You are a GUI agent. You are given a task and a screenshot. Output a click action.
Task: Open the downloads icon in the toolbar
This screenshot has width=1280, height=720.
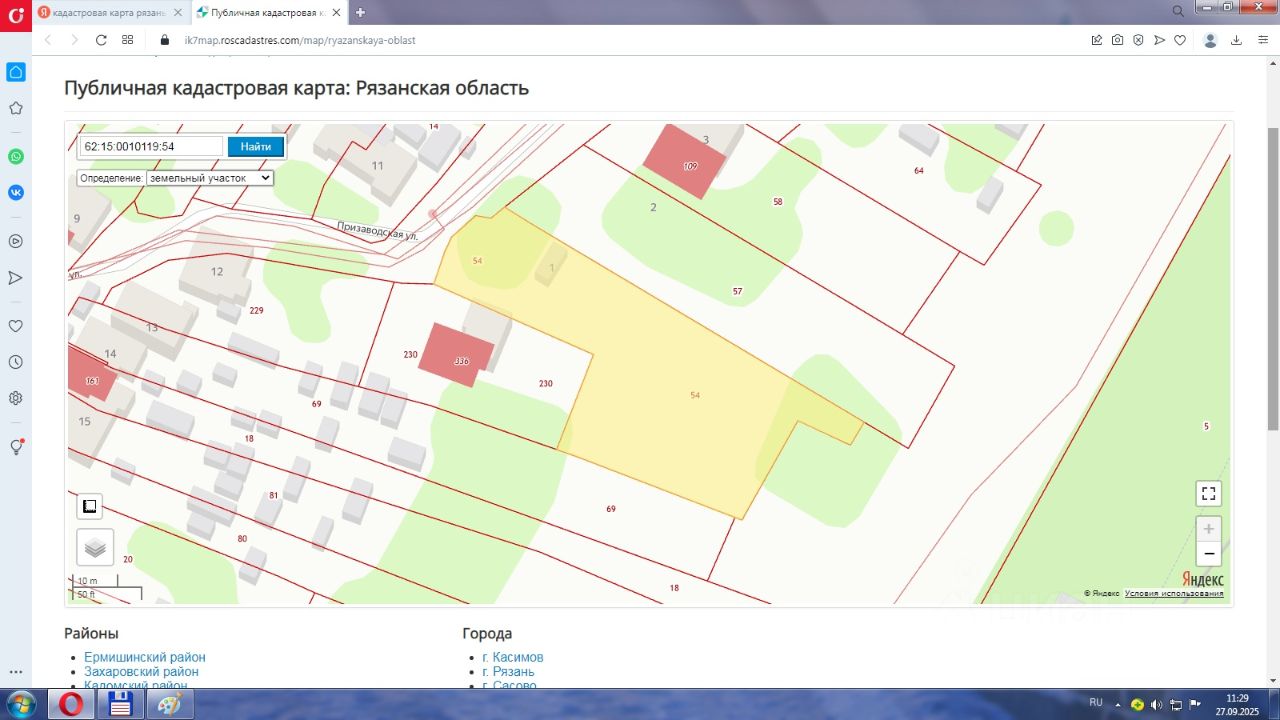1237,40
